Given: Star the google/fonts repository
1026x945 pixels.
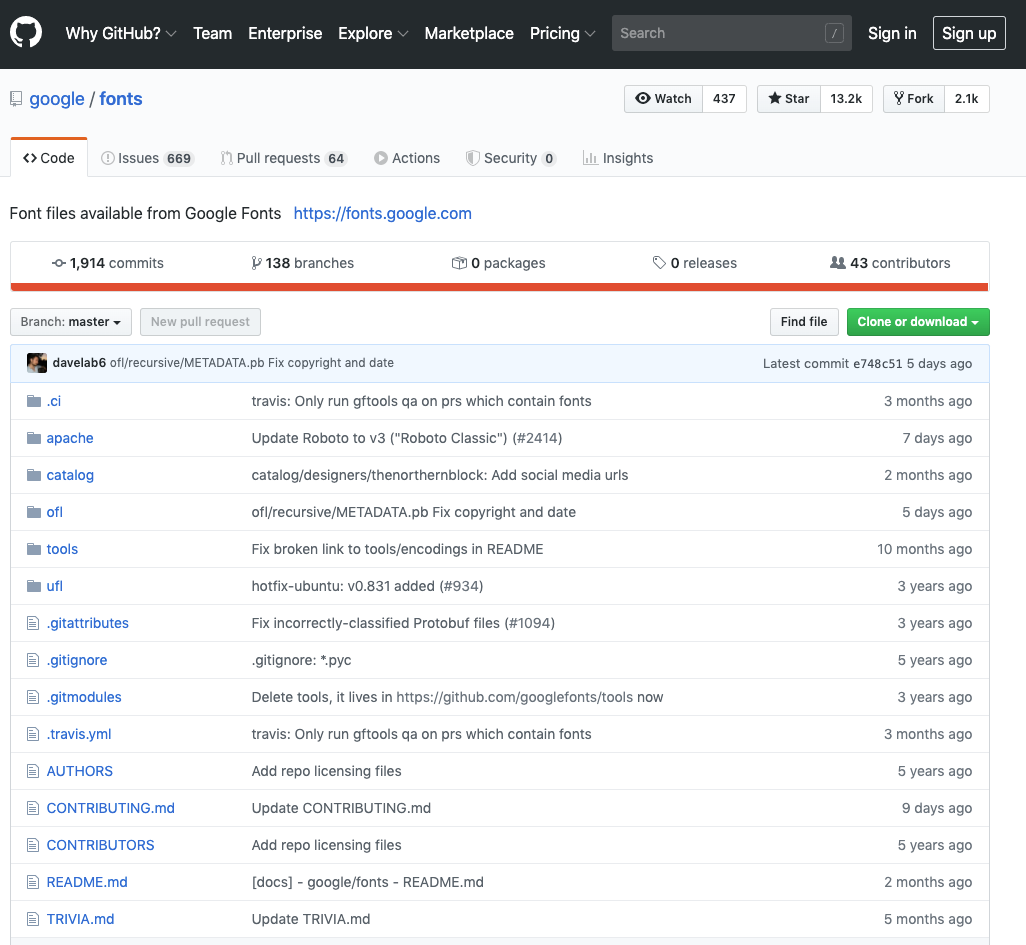Looking at the screenshot, I should (x=788, y=99).
